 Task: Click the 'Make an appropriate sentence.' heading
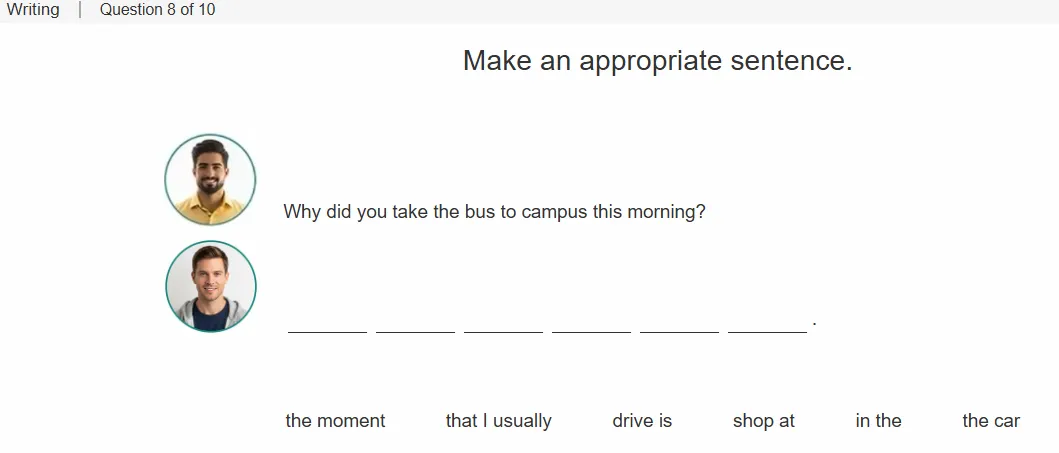click(658, 61)
